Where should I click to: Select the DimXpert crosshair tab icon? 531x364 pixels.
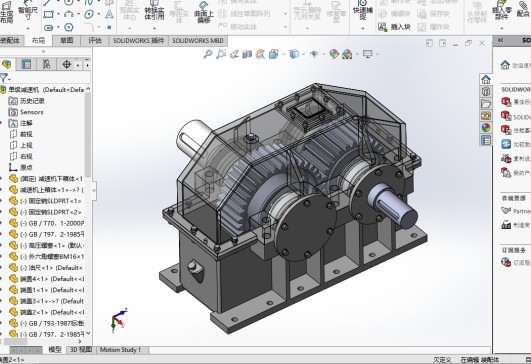pos(66,64)
